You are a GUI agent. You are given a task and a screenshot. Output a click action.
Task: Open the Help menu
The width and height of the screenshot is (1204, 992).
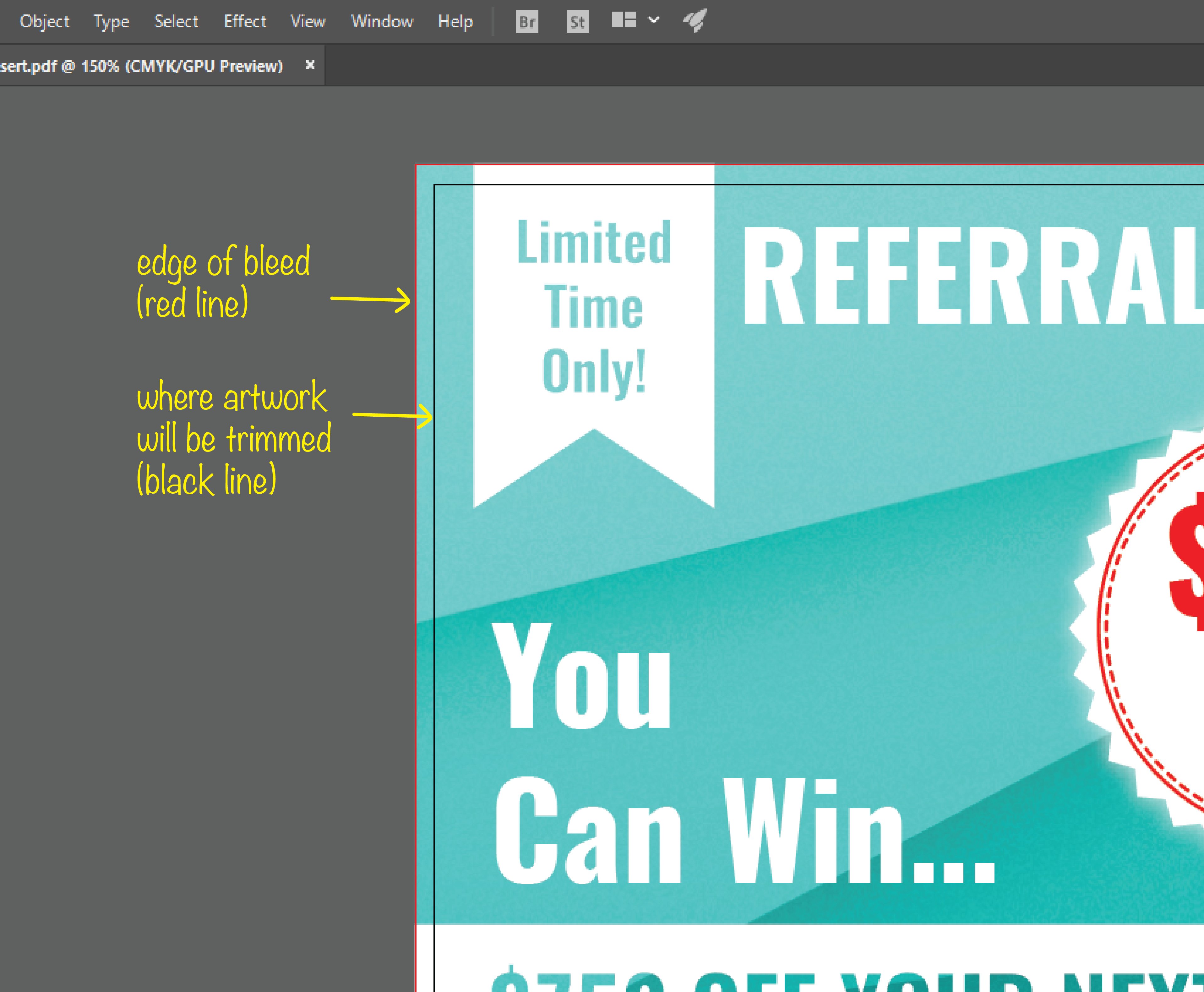point(455,22)
